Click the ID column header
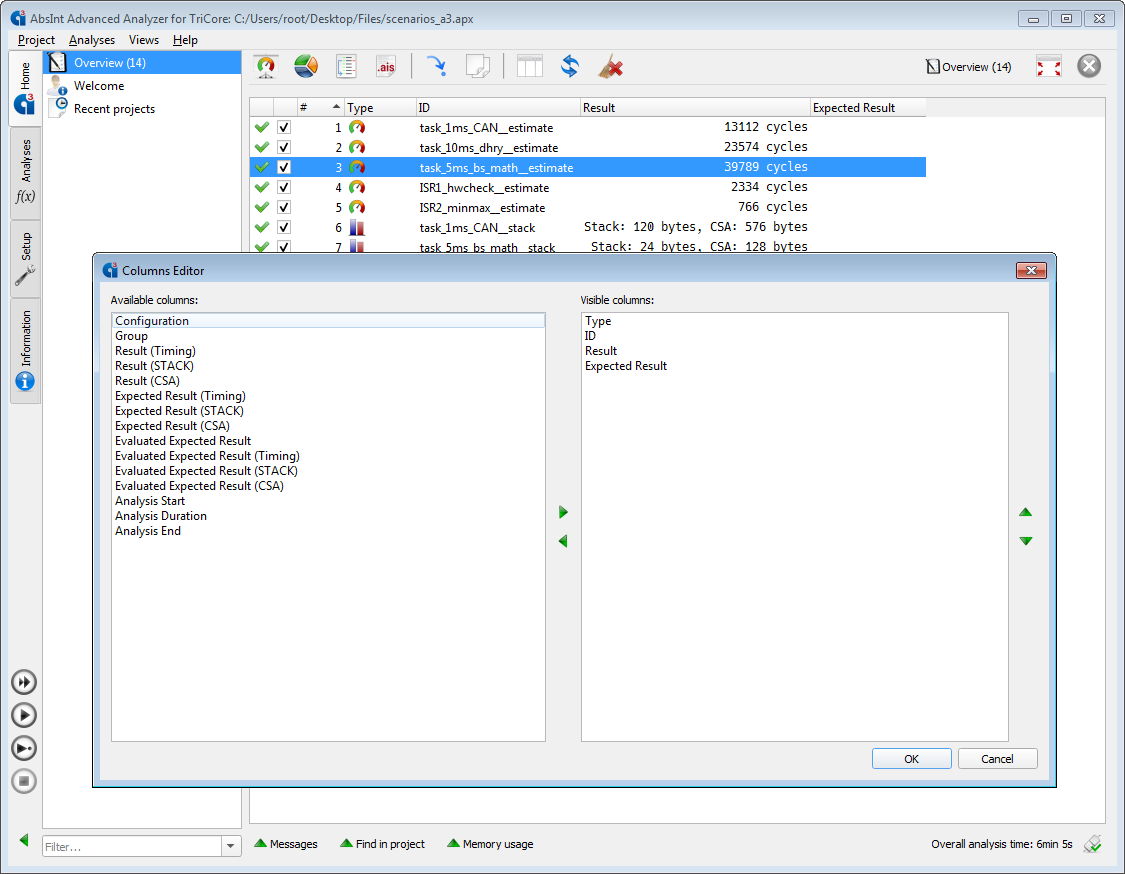 (x=498, y=108)
